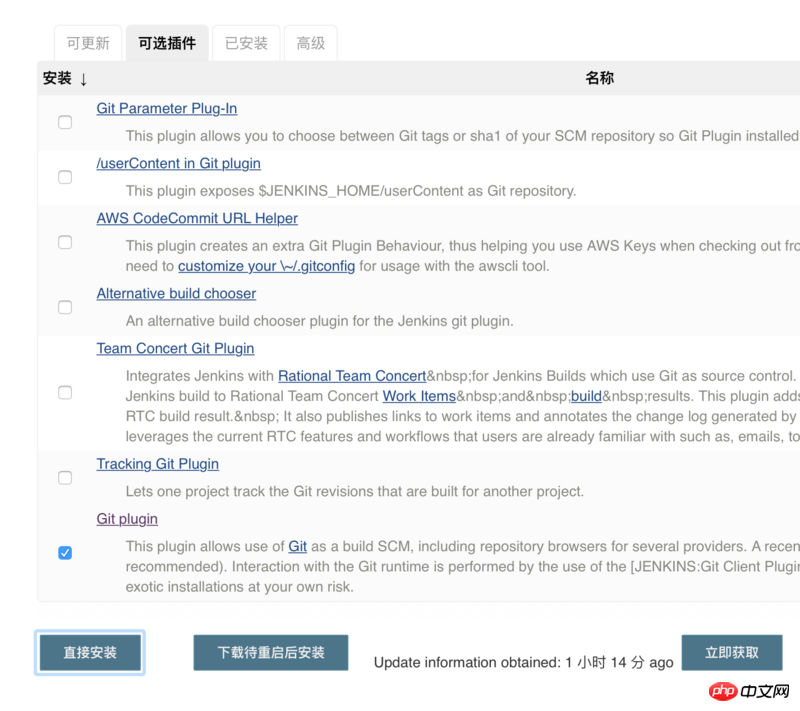The image size is (800, 711).
Task: Click the 下载待重启后安装 button
Action: pyautogui.click(x=271, y=652)
